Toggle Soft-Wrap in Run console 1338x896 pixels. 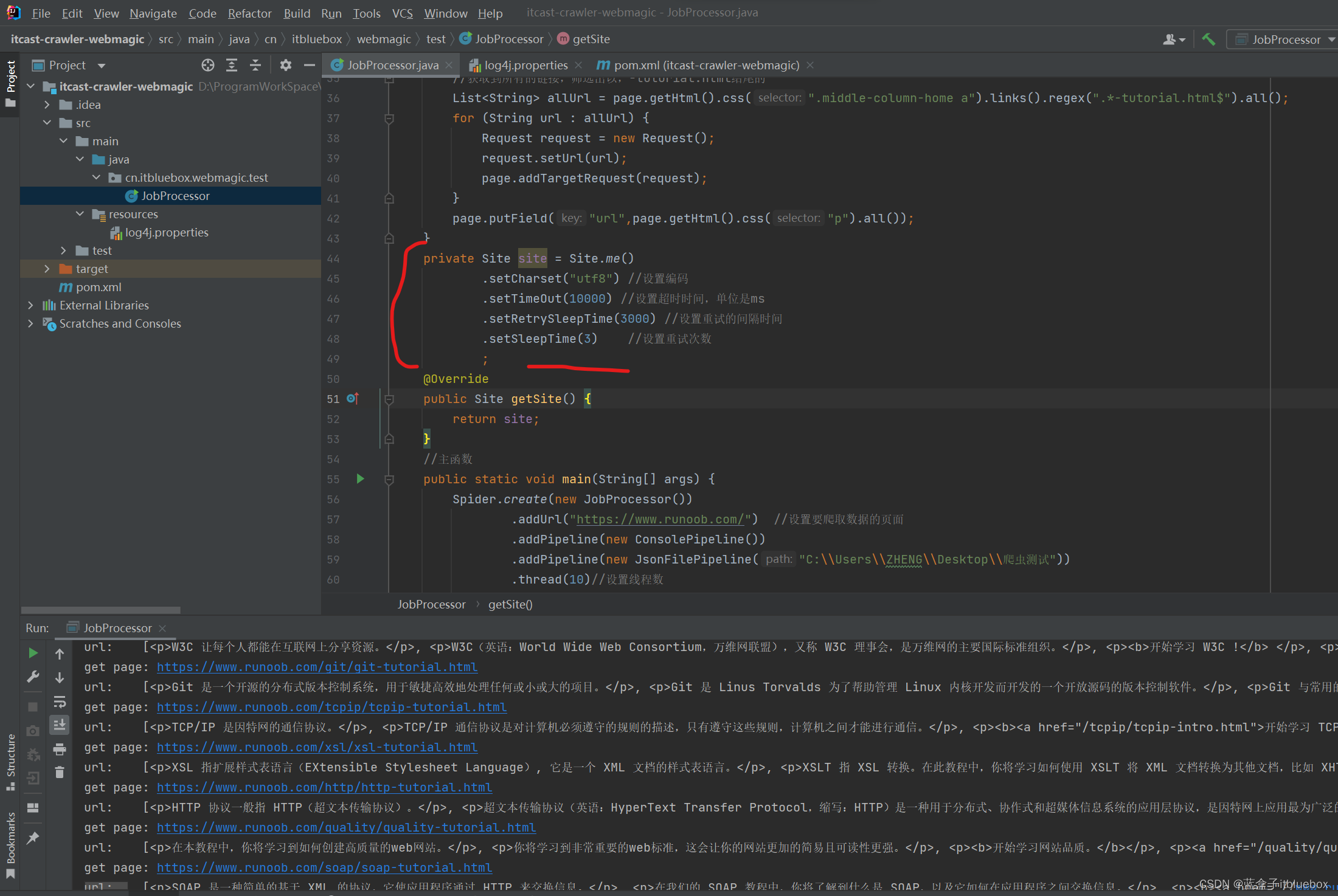coord(60,701)
